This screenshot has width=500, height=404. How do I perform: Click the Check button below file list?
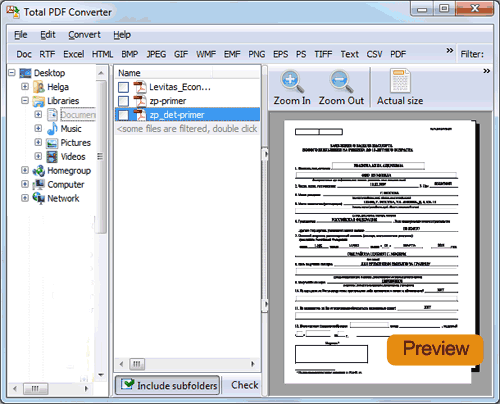tap(245, 385)
